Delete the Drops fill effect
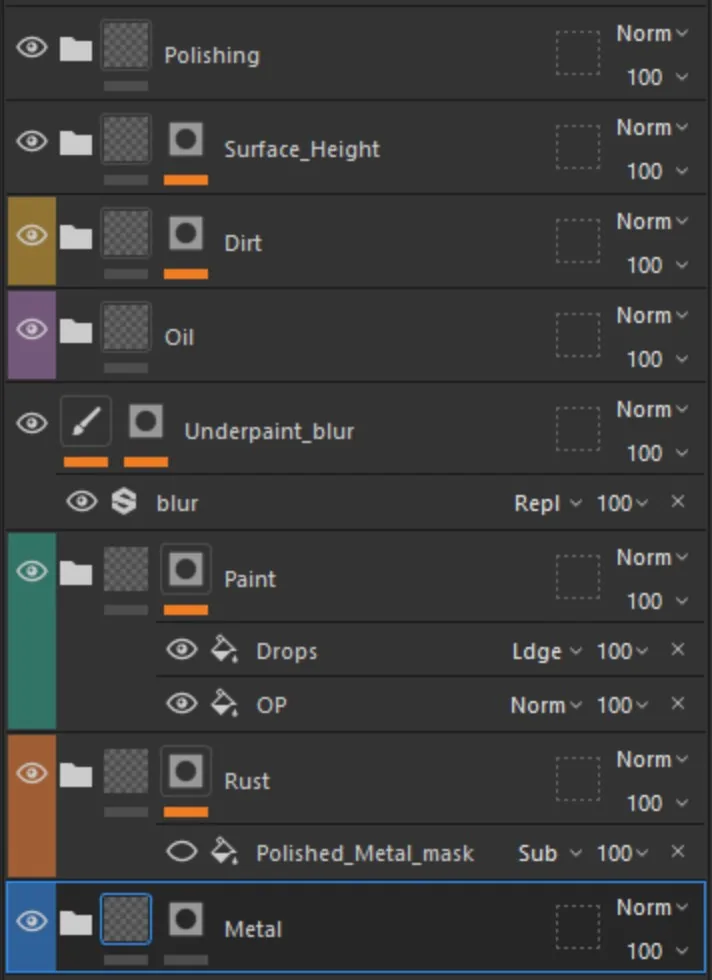The height and width of the screenshot is (980, 712). (x=678, y=649)
